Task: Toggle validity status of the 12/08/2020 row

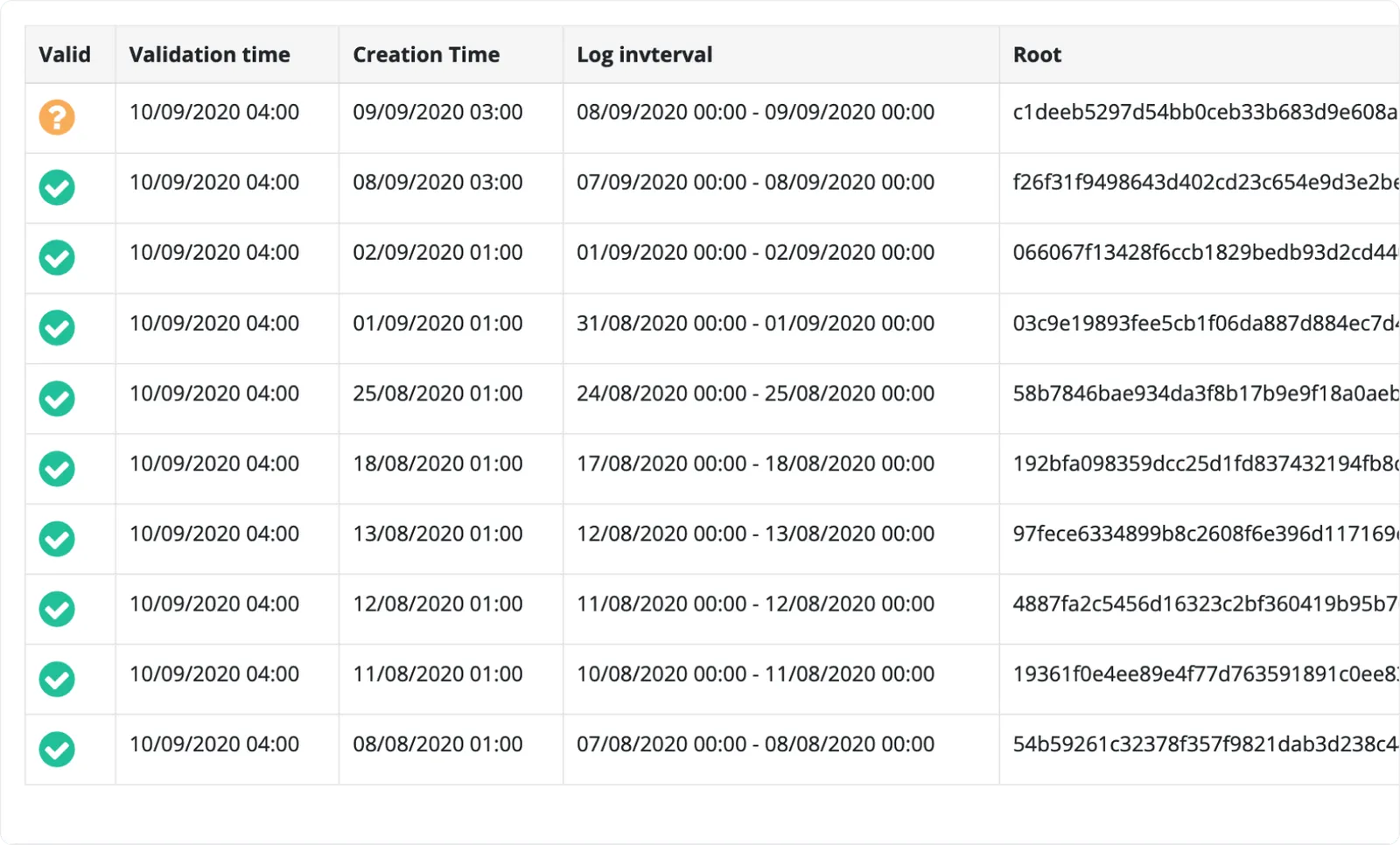Action: (56, 609)
